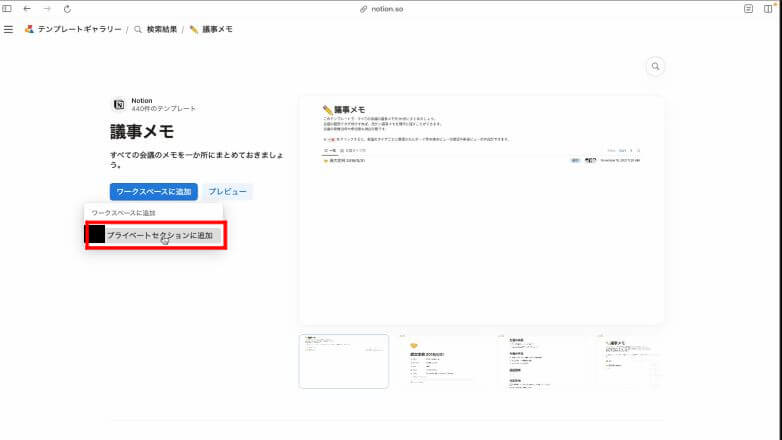Screen dimensions: 782x440
Task: Open the circular search icon
Action: [655, 66]
